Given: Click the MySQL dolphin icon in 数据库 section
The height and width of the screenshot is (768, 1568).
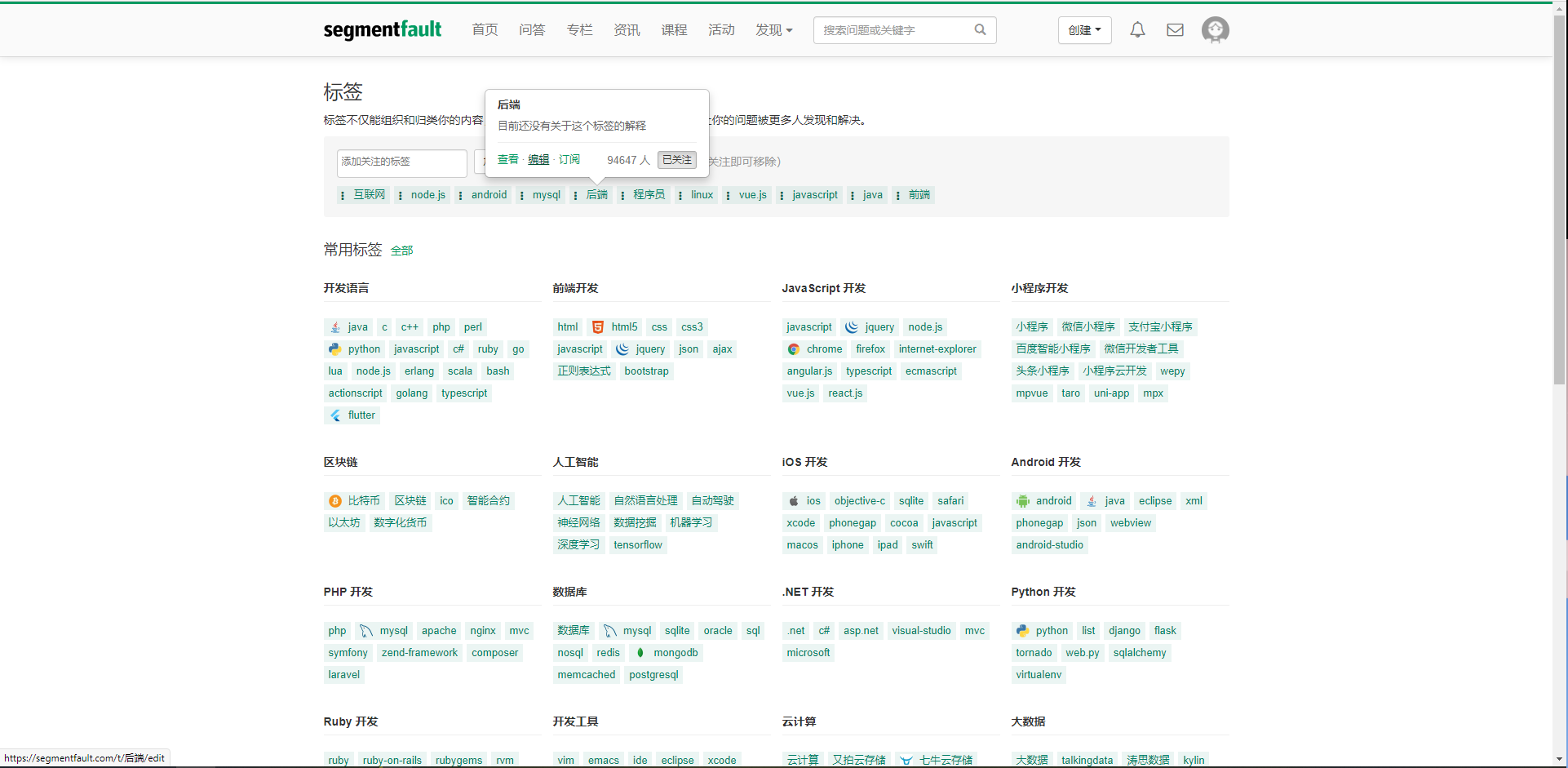Looking at the screenshot, I should click(609, 631).
